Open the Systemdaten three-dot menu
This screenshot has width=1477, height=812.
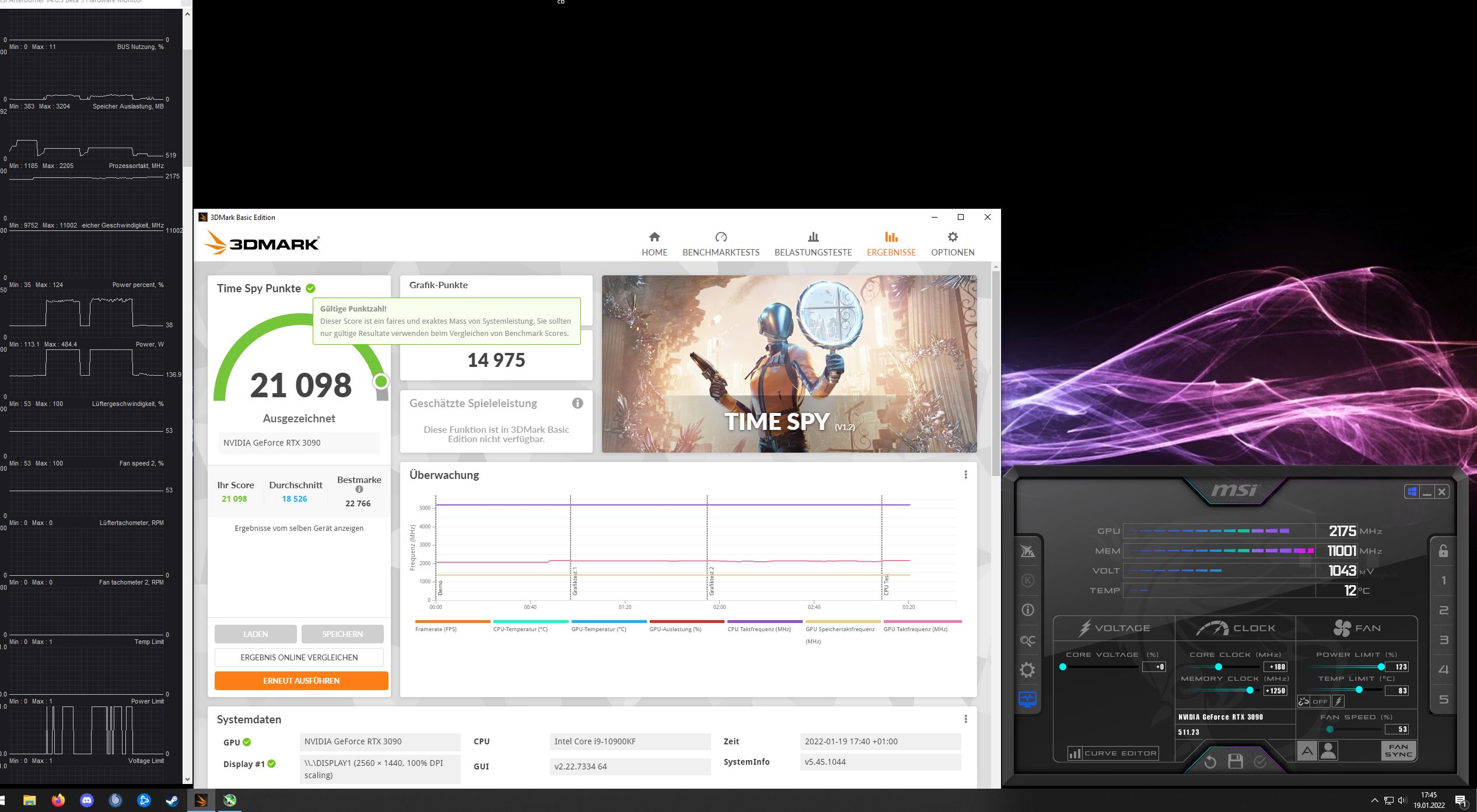(965, 719)
